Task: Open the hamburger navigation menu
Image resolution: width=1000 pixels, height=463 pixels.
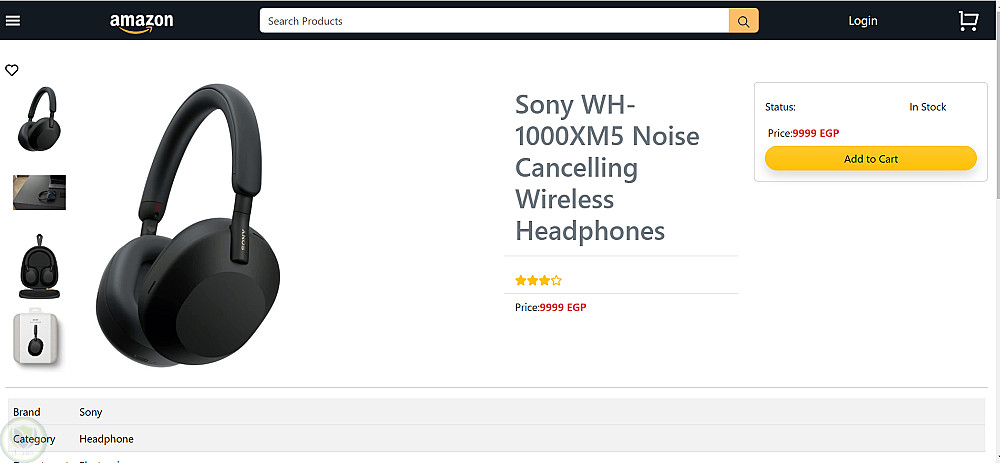Action: (x=13, y=21)
